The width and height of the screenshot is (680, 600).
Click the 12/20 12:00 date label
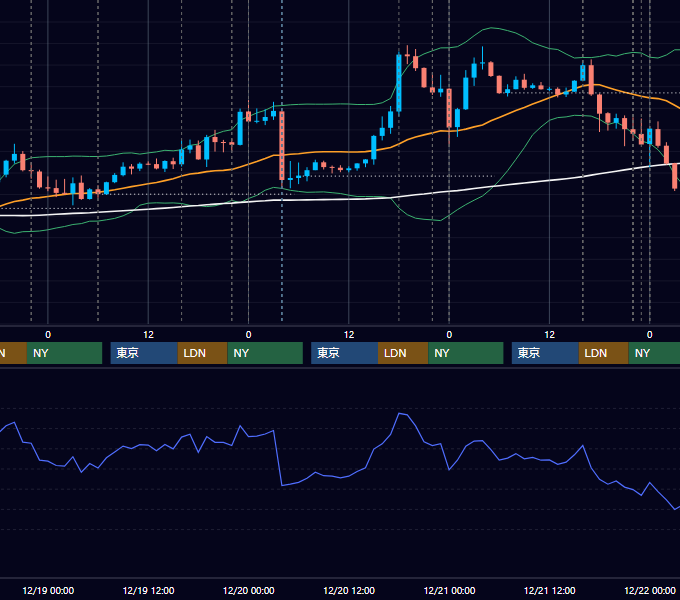[x=349, y=590]
